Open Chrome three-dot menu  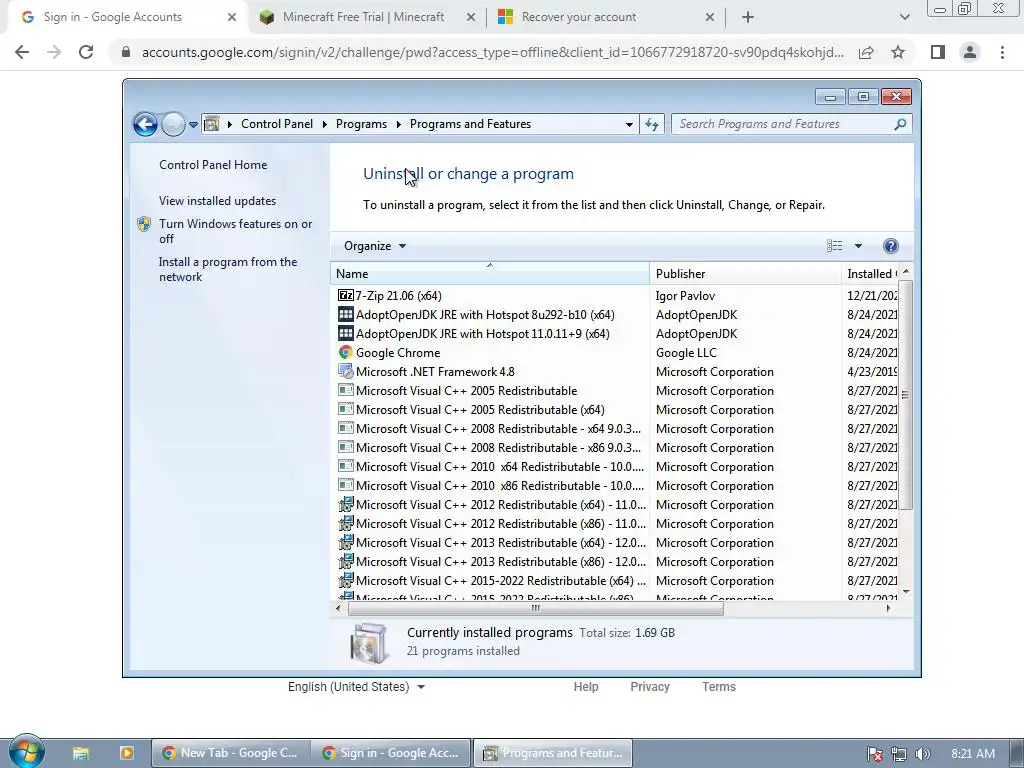(1002, 52)
